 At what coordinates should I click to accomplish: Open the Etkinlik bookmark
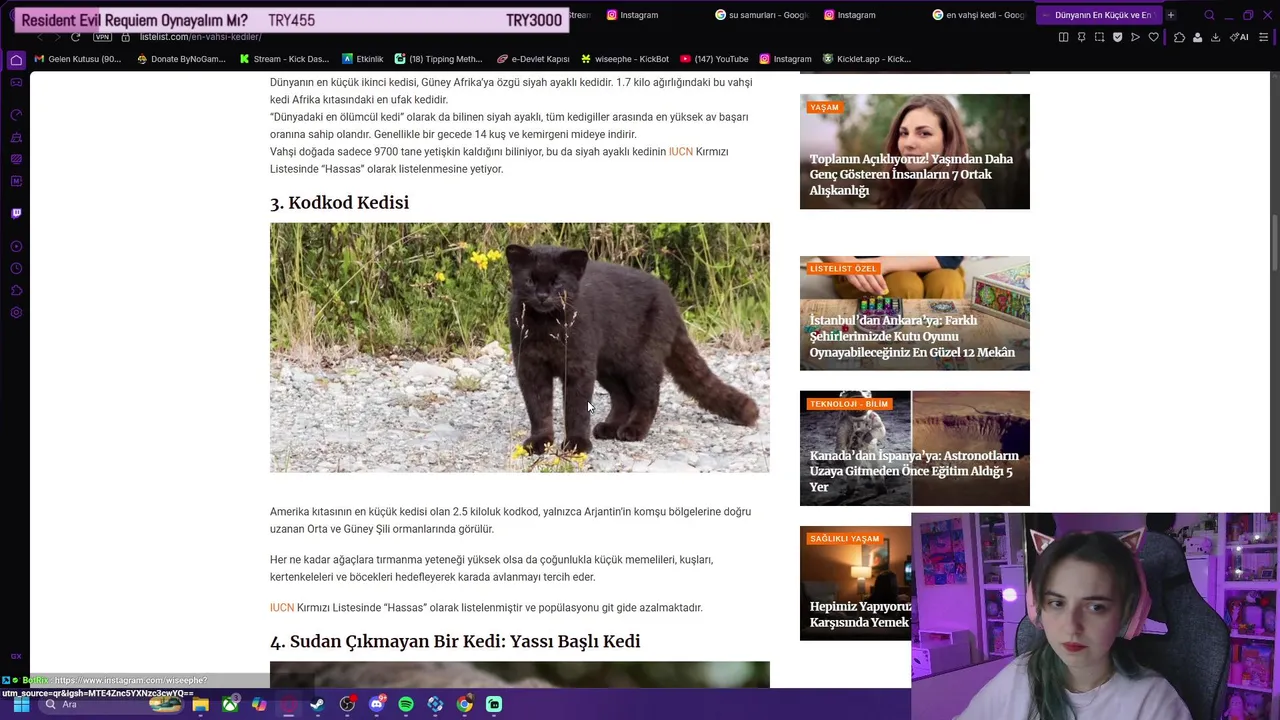tap(362, 59)
